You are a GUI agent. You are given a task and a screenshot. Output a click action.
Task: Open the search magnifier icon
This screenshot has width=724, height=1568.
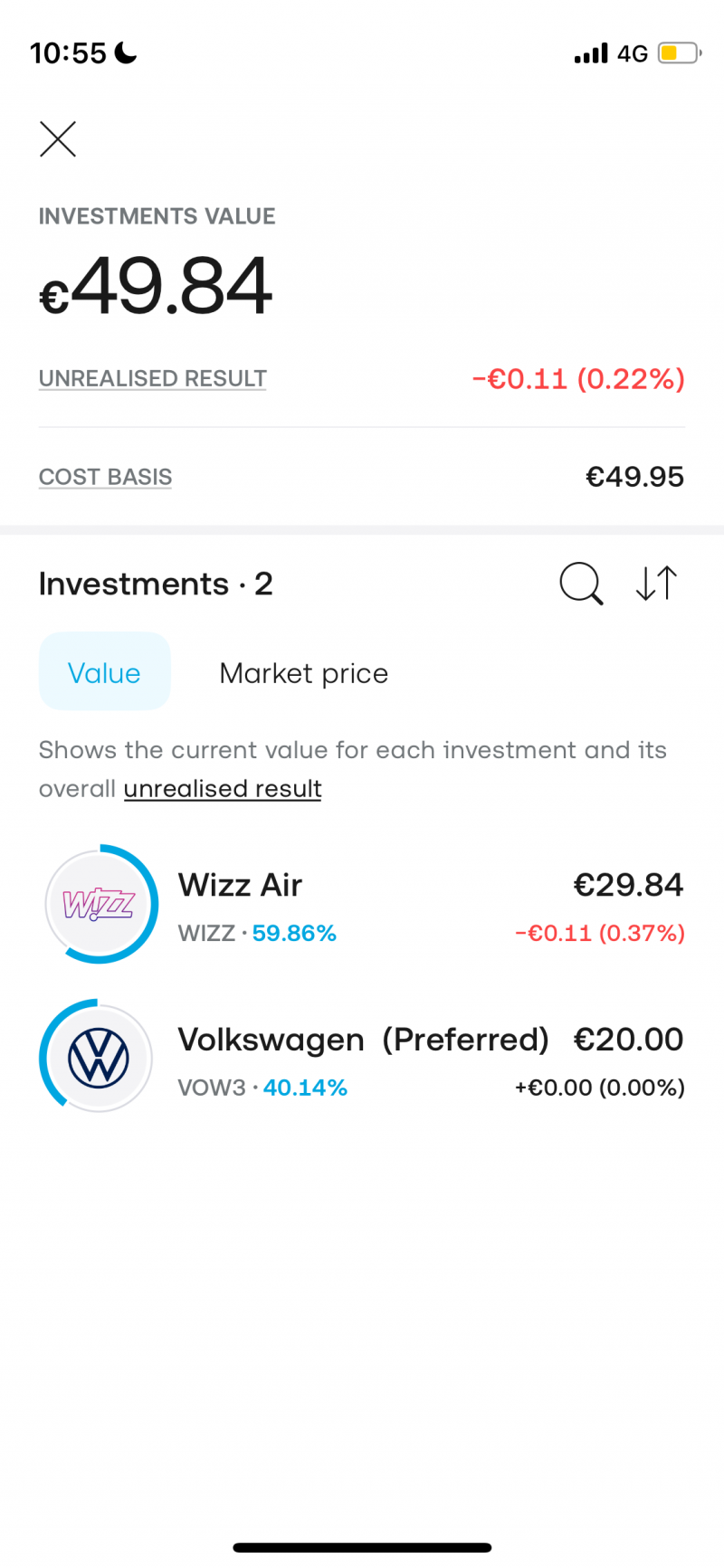click(x=581, y=584)
